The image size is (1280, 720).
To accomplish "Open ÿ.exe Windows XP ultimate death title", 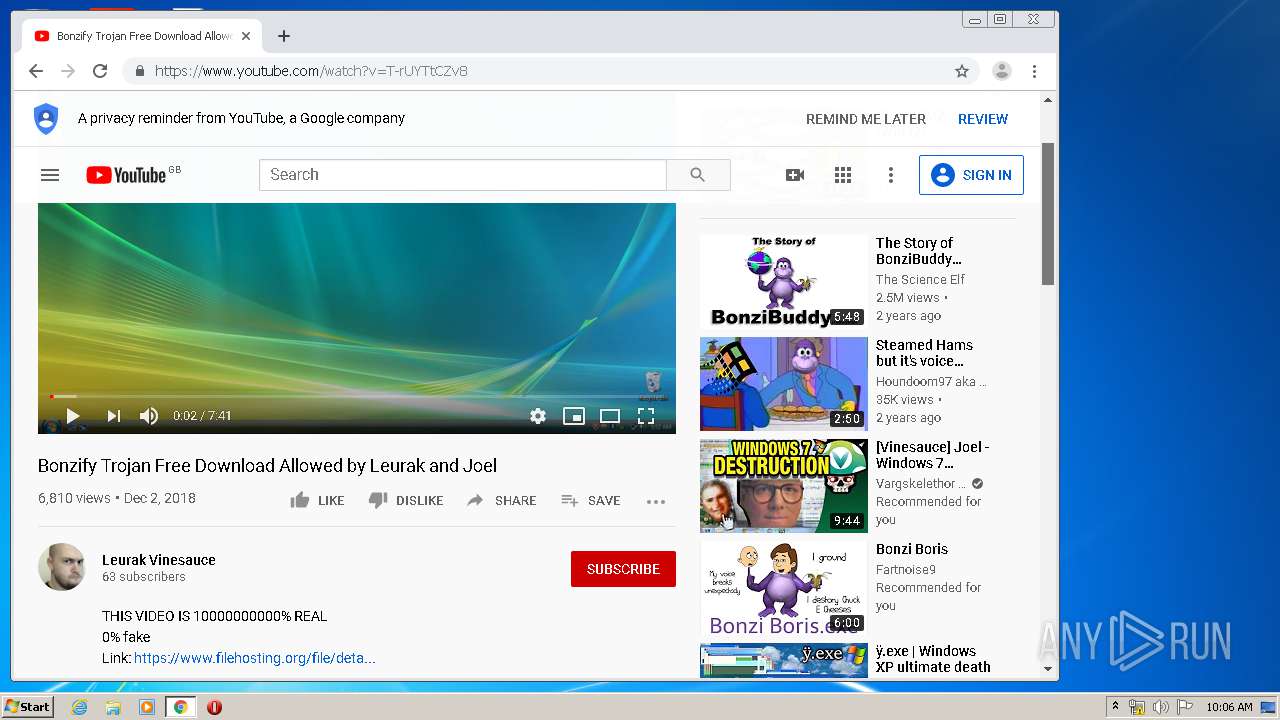I will (933, 659).
